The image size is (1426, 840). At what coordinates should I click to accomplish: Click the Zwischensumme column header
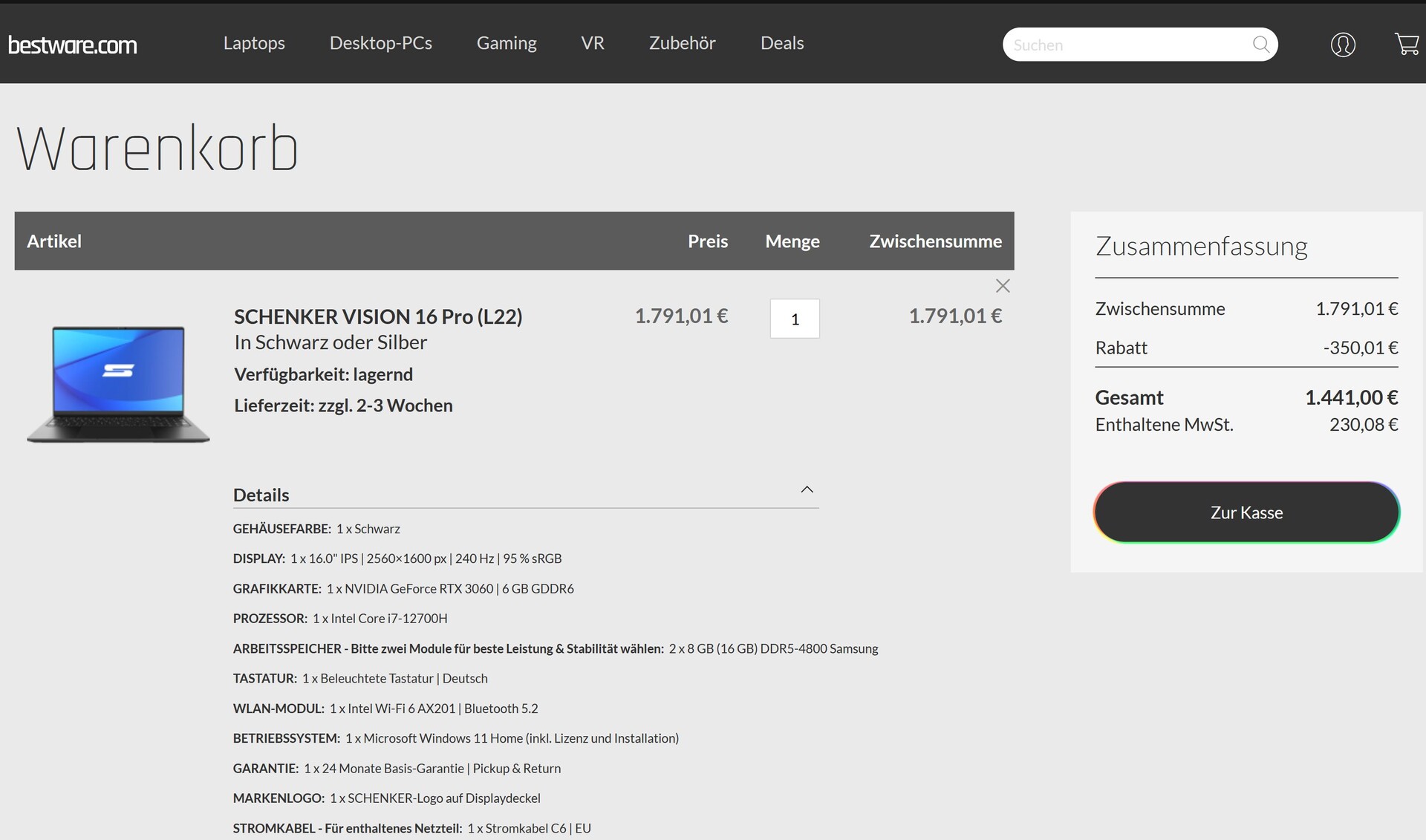click(935, 241)
